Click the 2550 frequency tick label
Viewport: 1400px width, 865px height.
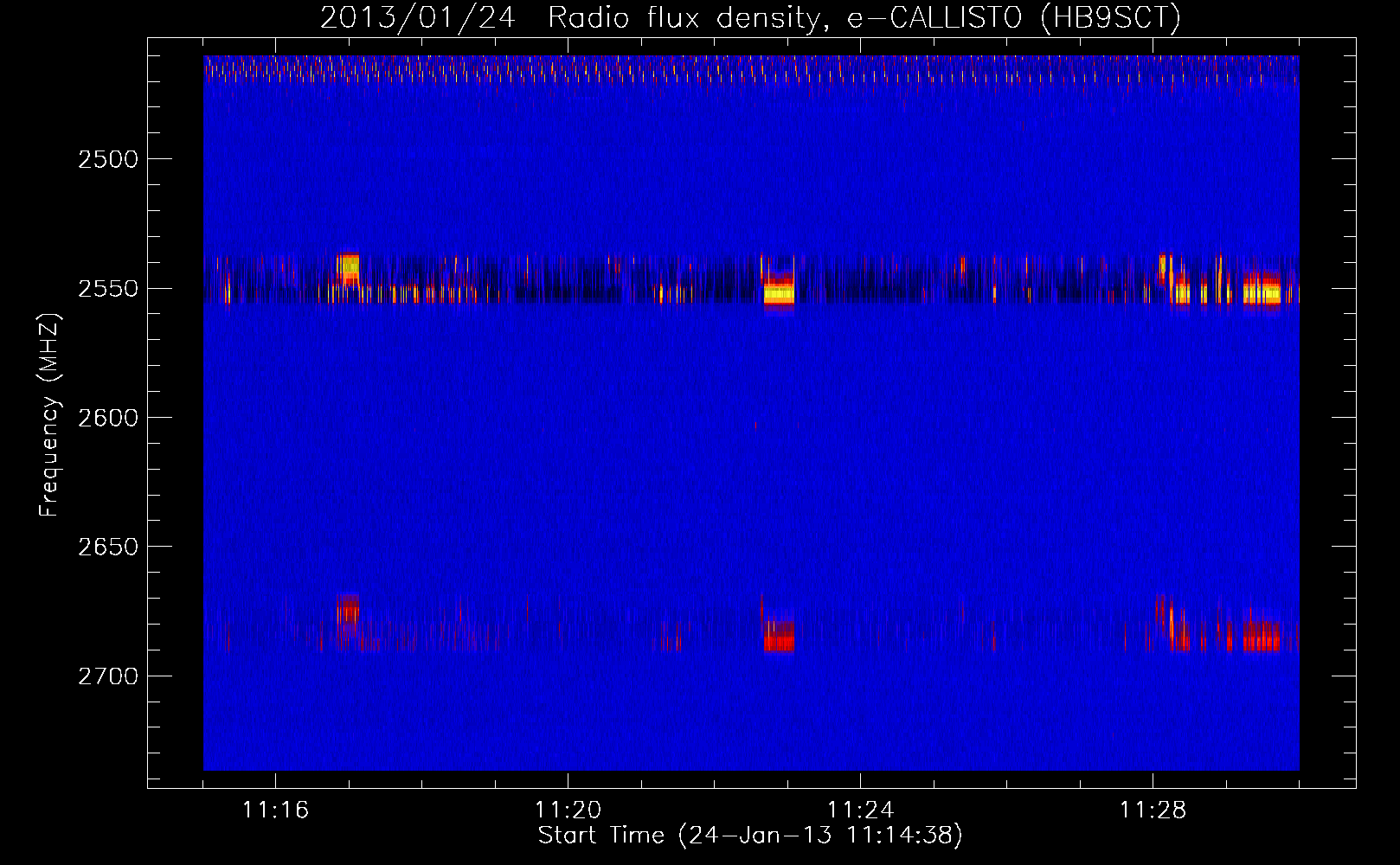click(x=108, y=288)
